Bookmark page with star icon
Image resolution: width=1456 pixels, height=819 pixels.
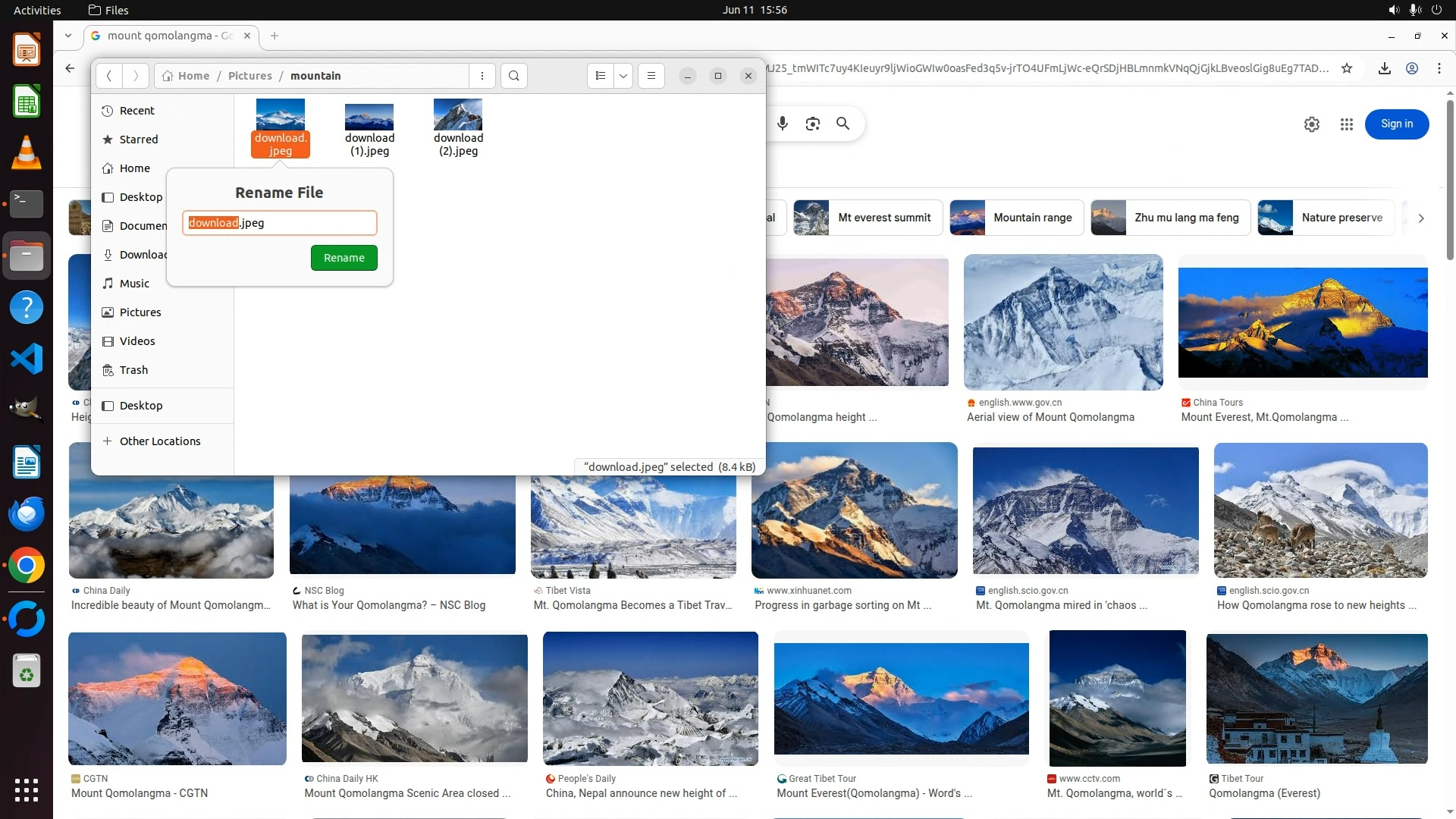click(1347, 68)
